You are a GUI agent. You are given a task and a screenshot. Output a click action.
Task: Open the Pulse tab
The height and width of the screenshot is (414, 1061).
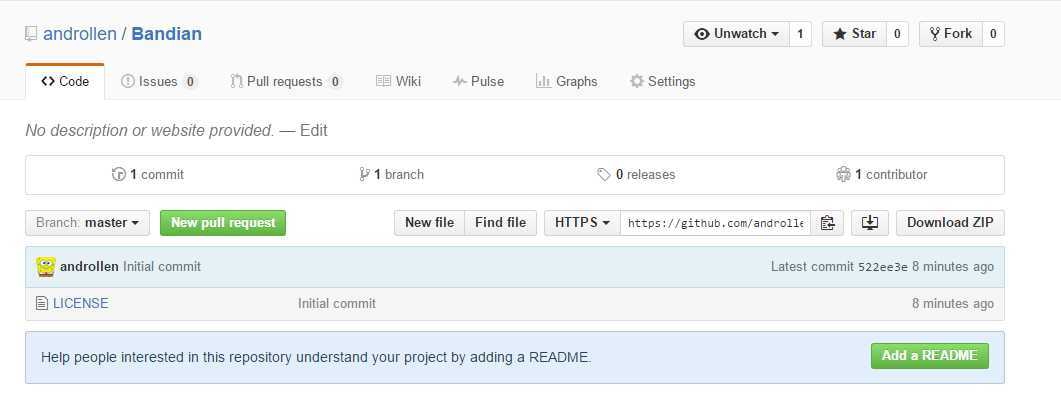pyautogui.click(x=478, y=81)
